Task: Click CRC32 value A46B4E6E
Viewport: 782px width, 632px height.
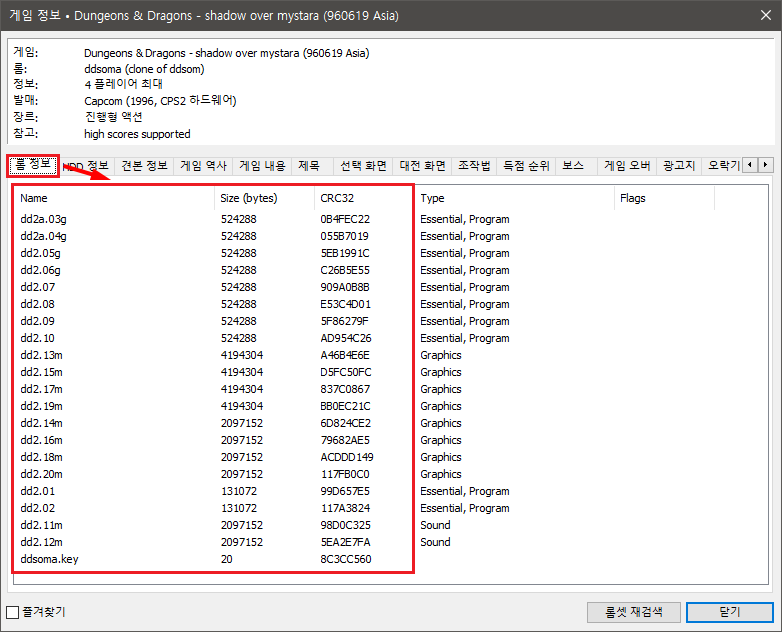Action: point(345,355)
